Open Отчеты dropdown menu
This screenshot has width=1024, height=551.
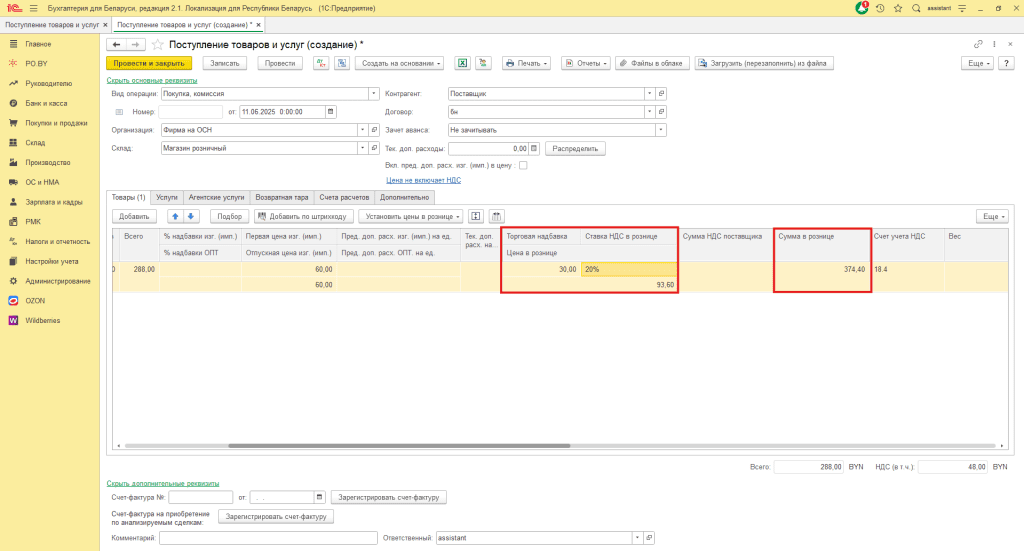(x=586, y=63)
